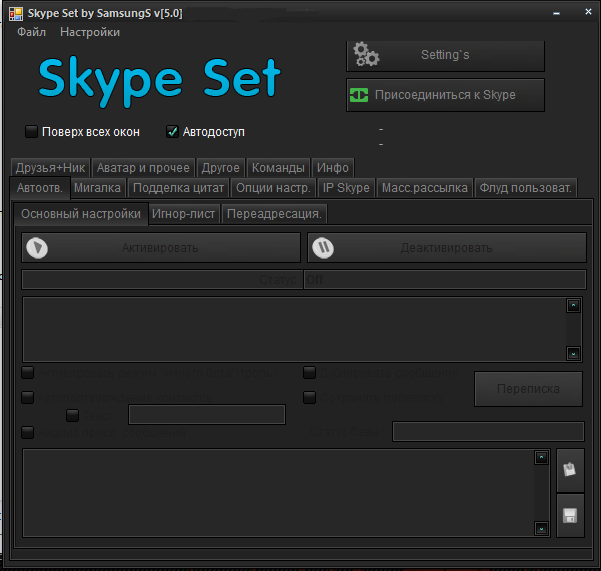Click the gears icon on Setting`s button

(366, 54)
